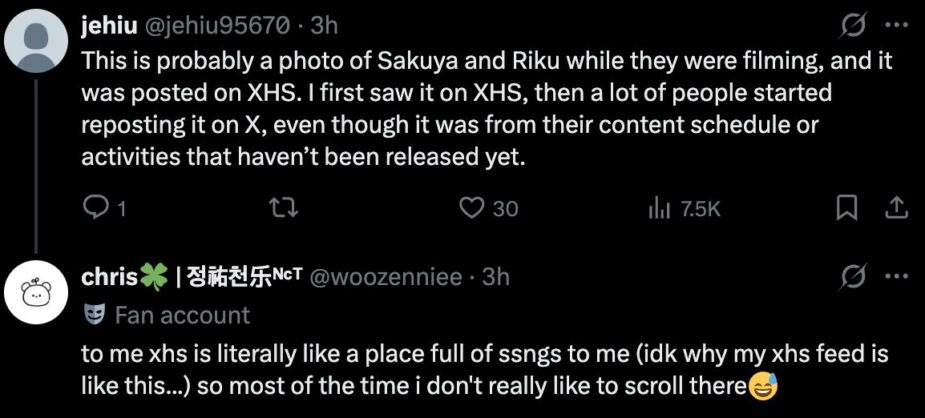Click the share icon on jehiu's post
This screenshot has width=925, height=418.
[x=896, y=207]
